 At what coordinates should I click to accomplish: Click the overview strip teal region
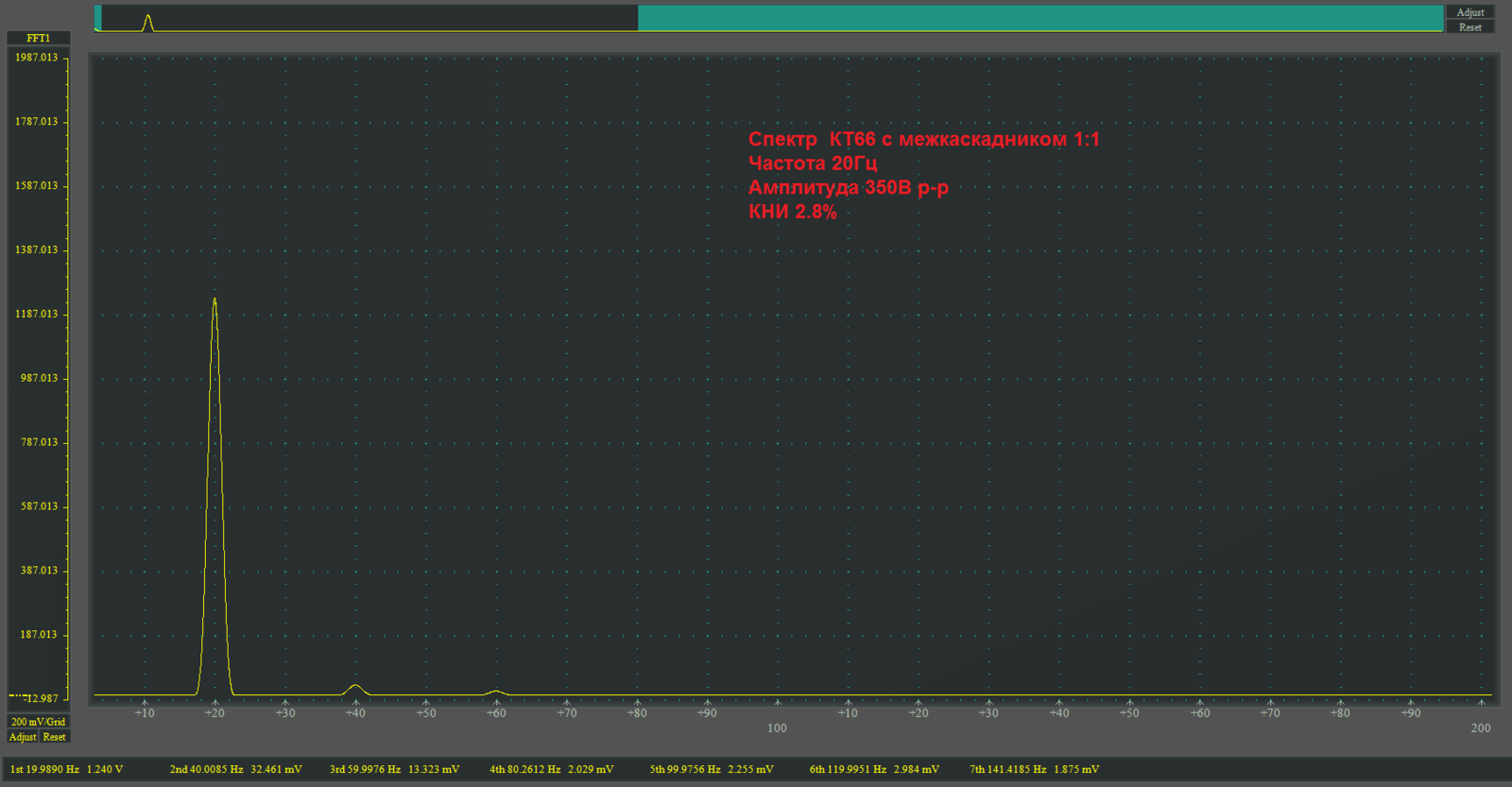point(1040,18)
